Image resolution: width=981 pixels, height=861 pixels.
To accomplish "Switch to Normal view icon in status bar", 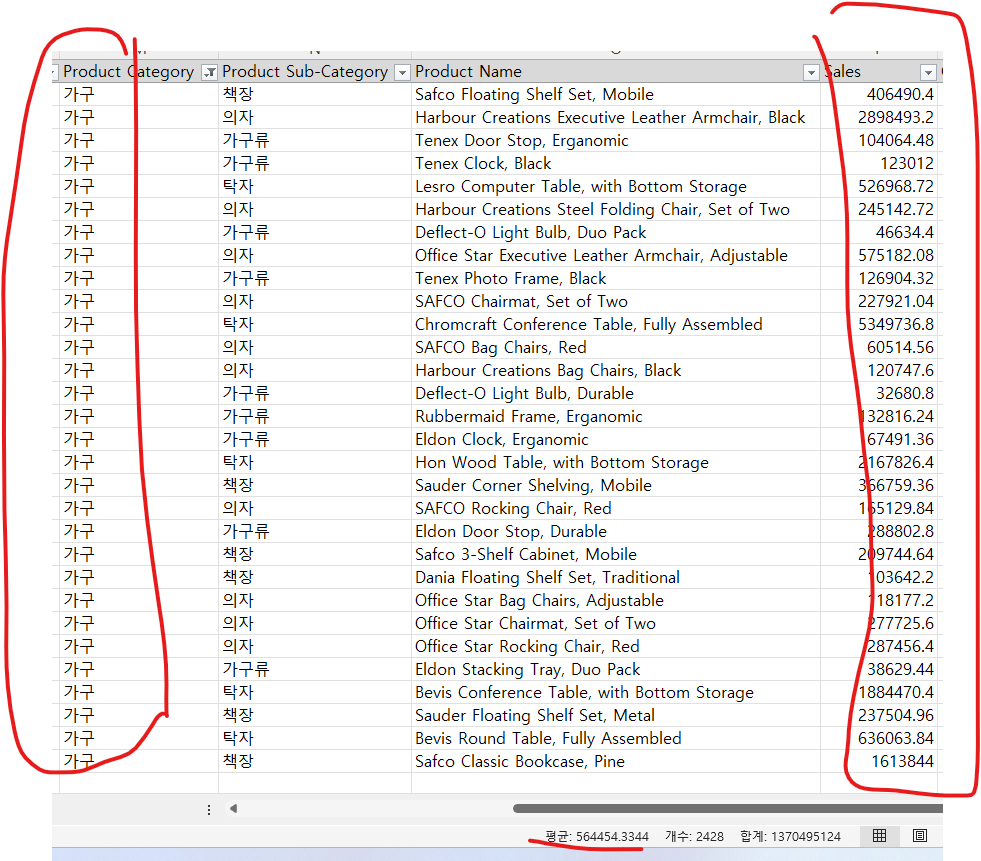I will (879, 836).
